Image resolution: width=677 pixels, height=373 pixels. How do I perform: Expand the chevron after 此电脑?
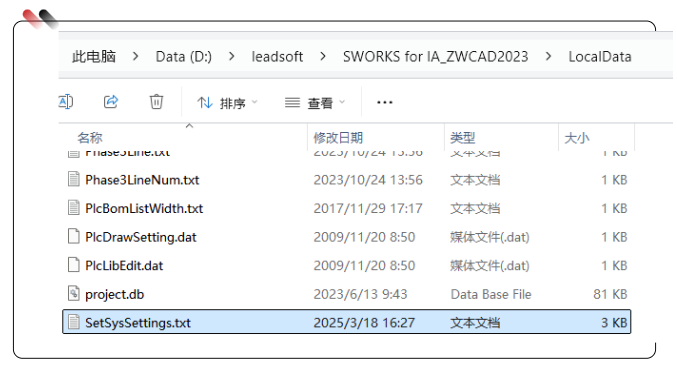pos(136,56)
